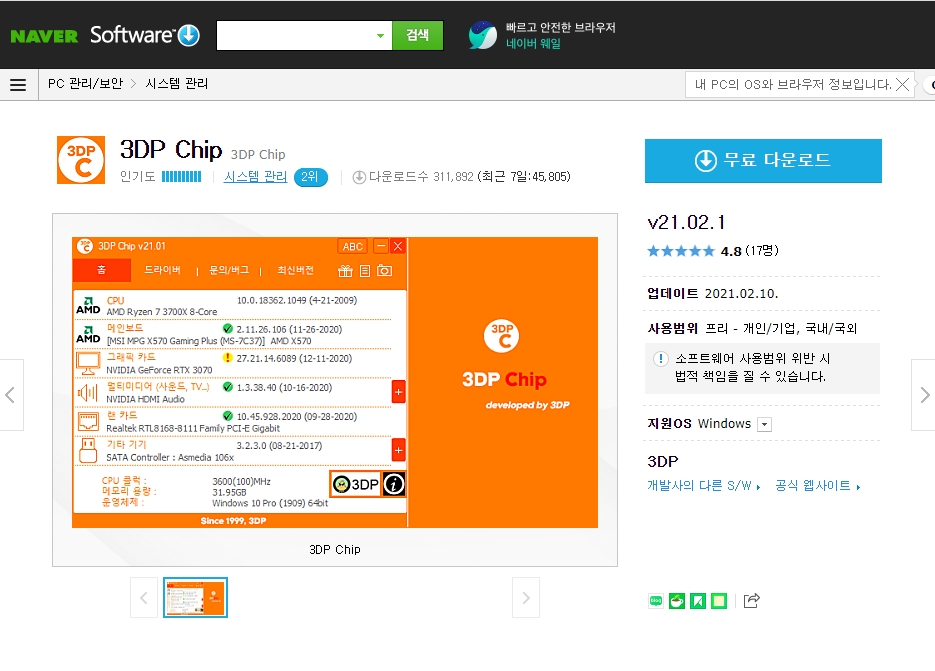Go to next software with right page arrow
The width and height of the screenshot is (935, 671).
[924, 395]
